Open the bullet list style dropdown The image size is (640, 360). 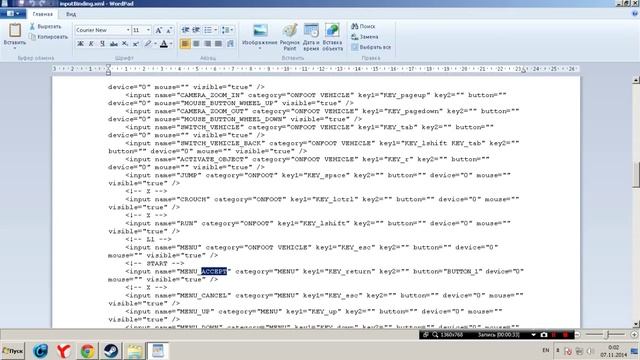[x=216, y=30]
